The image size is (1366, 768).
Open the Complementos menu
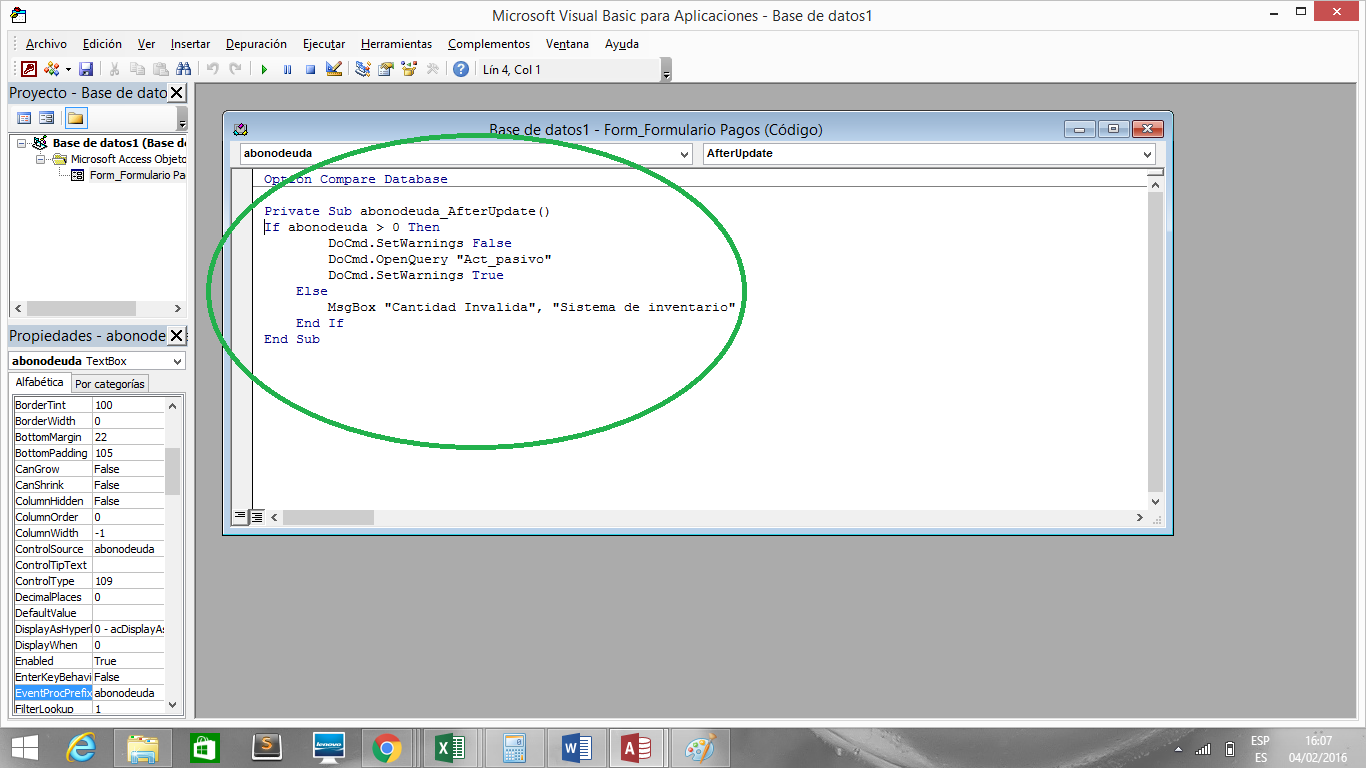coord(489,44)
